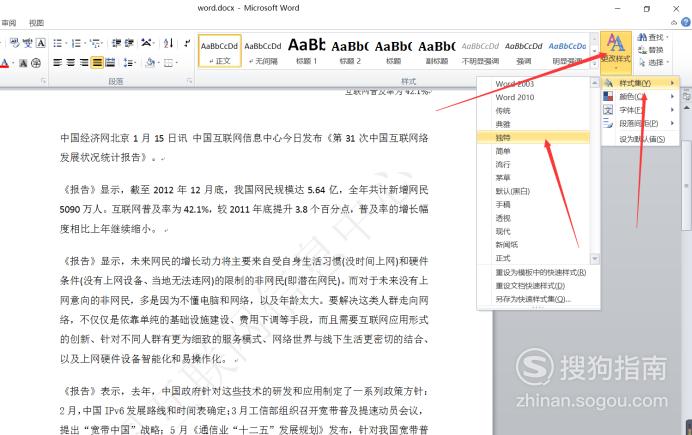The width and height of the screenshot is (692, 435).
Task: Open the 视图 ribbon tab
Action: pos(36,23)
